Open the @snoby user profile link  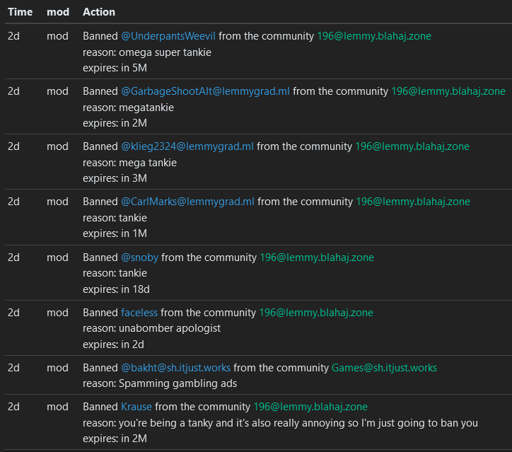click(139, 257)
